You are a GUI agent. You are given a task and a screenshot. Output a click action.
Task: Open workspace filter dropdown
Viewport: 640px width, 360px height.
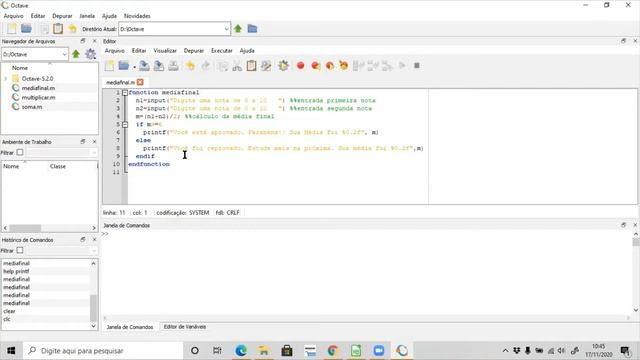coord(93,152)
